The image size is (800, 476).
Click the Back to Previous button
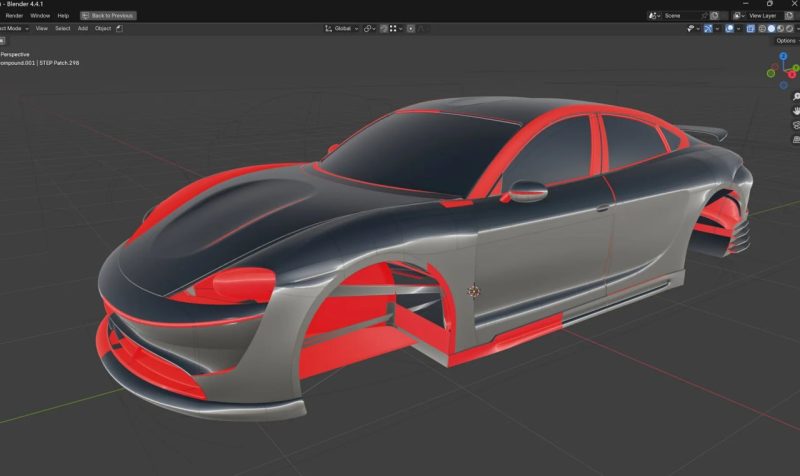click(x=108, y=16)
